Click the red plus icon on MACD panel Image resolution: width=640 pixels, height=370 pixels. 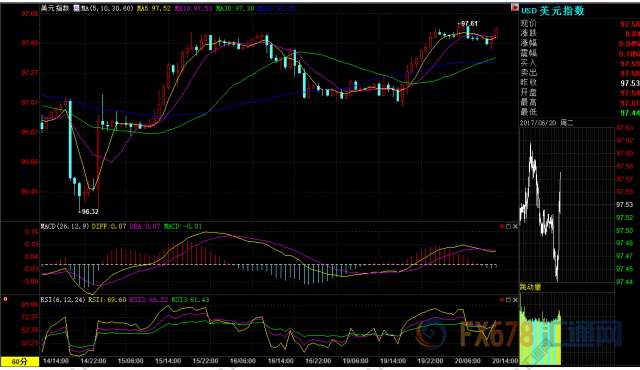pyautogui.click(x=502, y=226)
